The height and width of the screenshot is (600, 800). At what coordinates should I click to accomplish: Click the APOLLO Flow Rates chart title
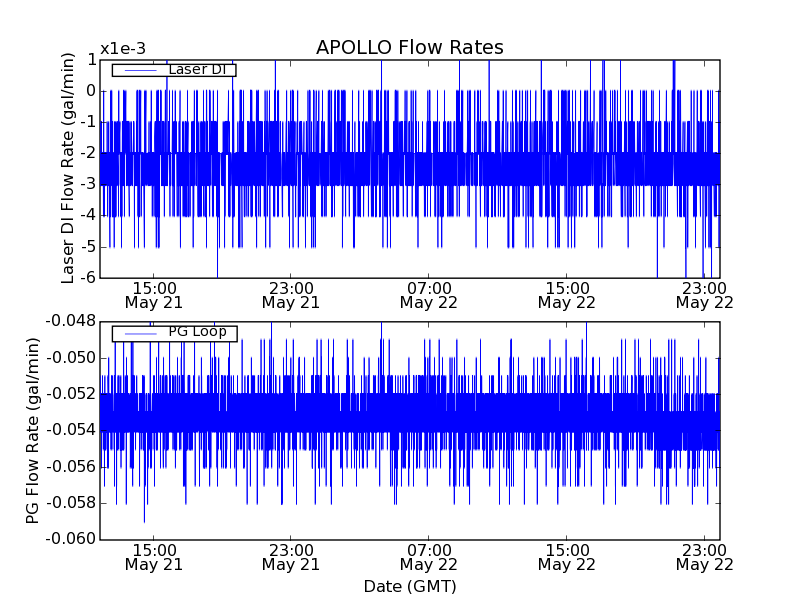pos(409,48)
